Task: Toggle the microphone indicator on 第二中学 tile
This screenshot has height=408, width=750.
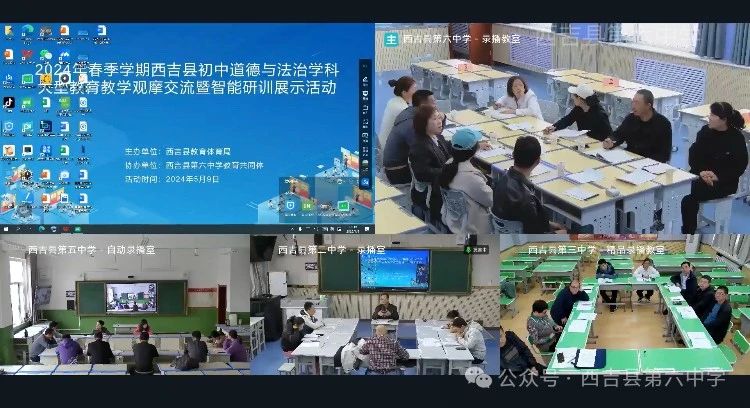Action: pyautogui.click(x=479, y=250)
